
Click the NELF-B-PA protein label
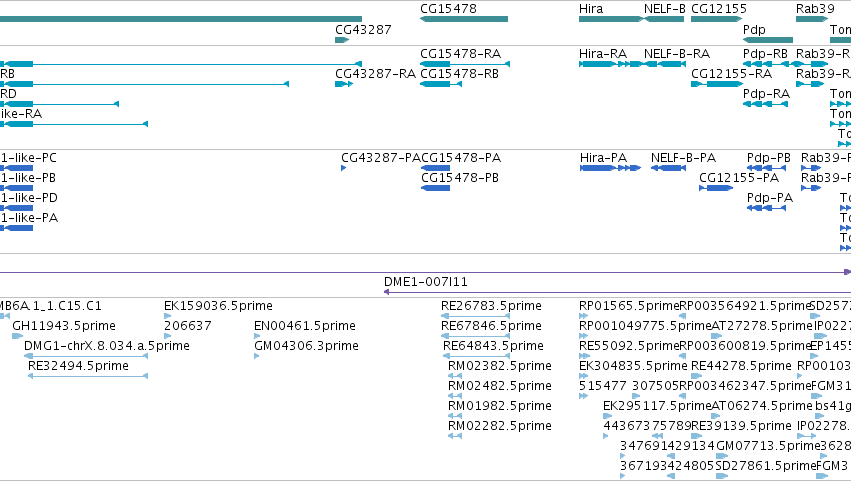(x=683, y=158)
